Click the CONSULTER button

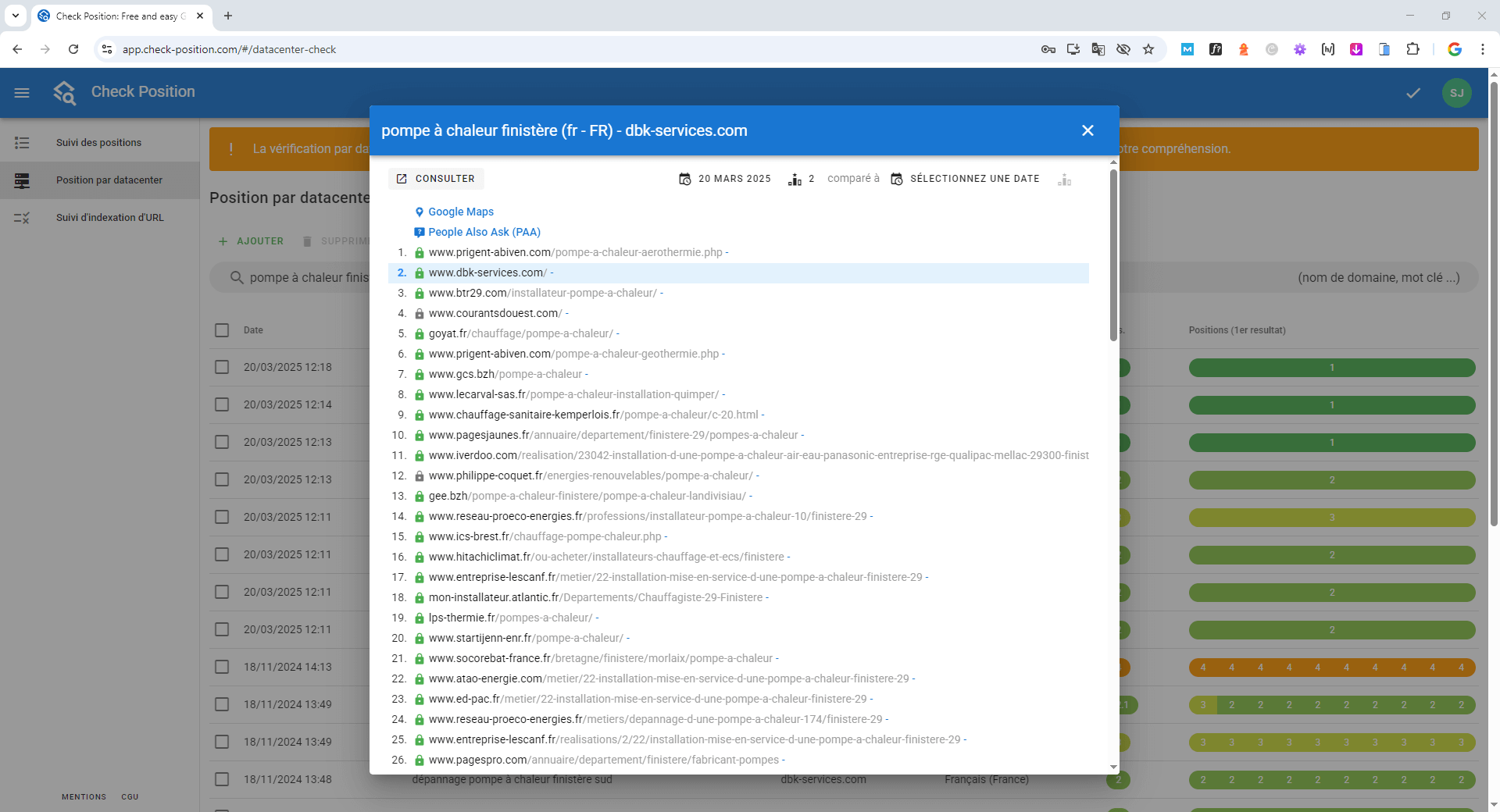436,179
